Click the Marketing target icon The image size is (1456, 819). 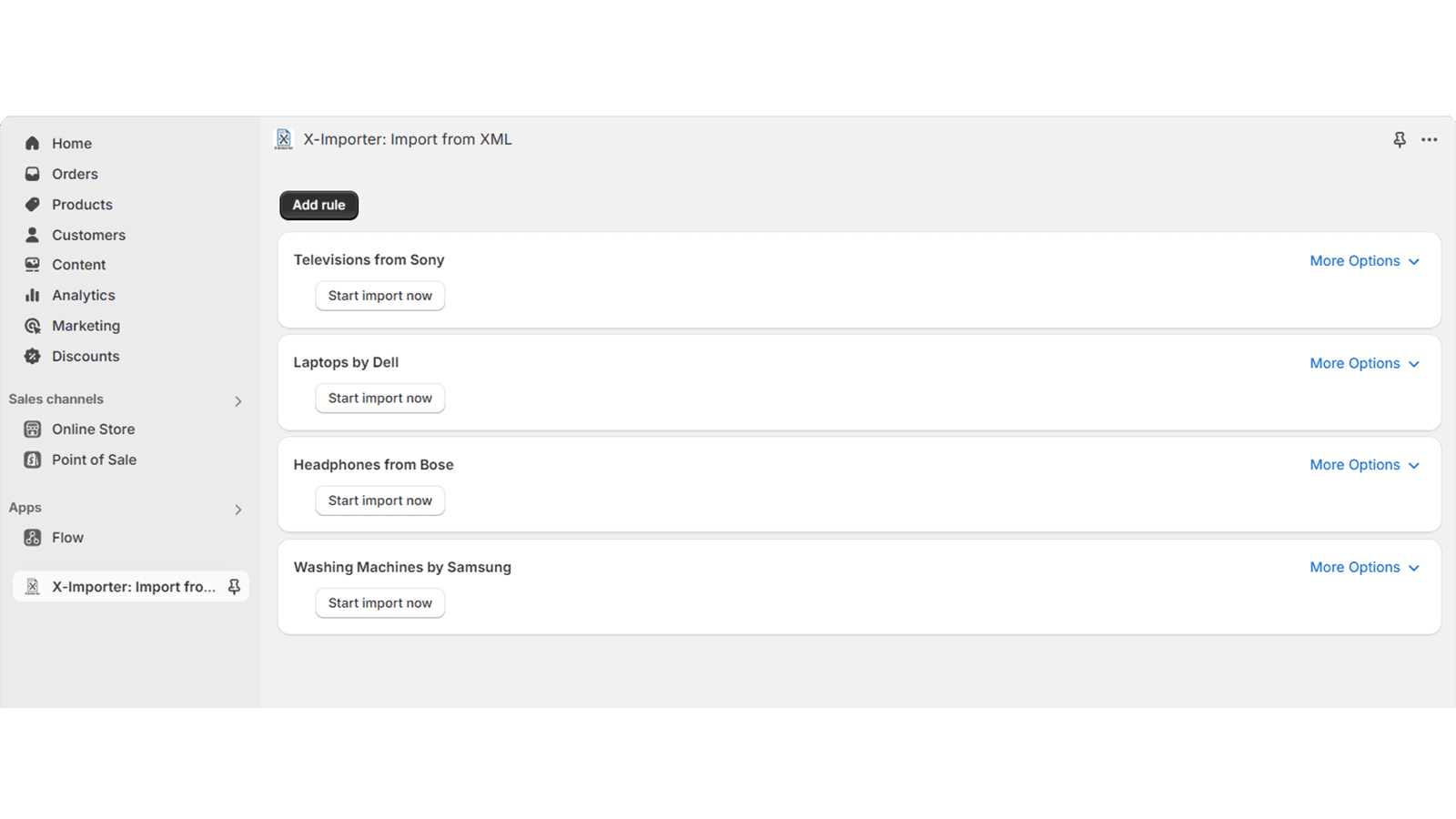tap(33, 326)
